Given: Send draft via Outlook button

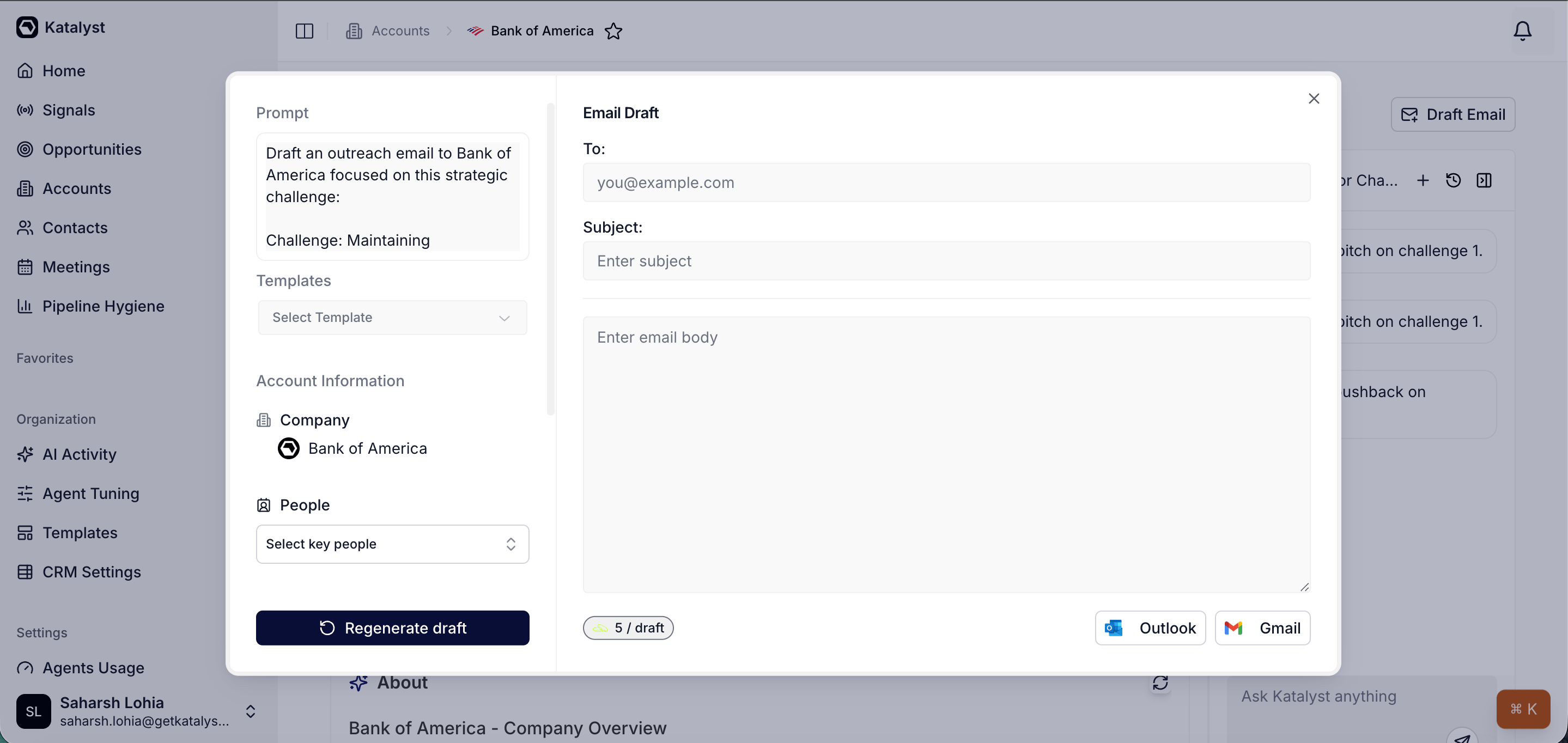Looking at the screenshot, I should click(x=1151, y=628).
